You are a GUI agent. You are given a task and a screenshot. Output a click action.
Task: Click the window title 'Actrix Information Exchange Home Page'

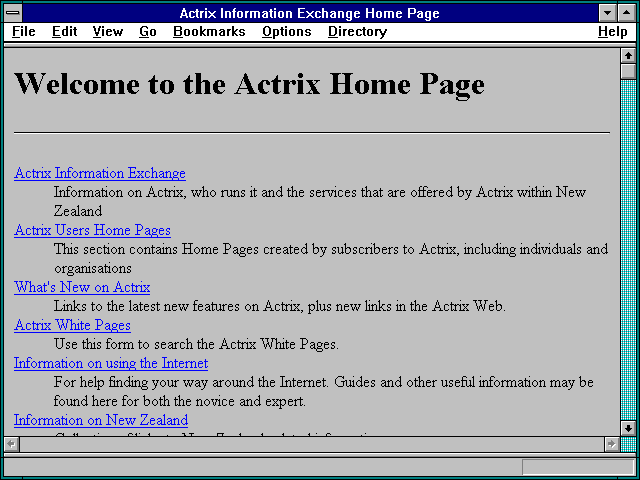(309, 13)
